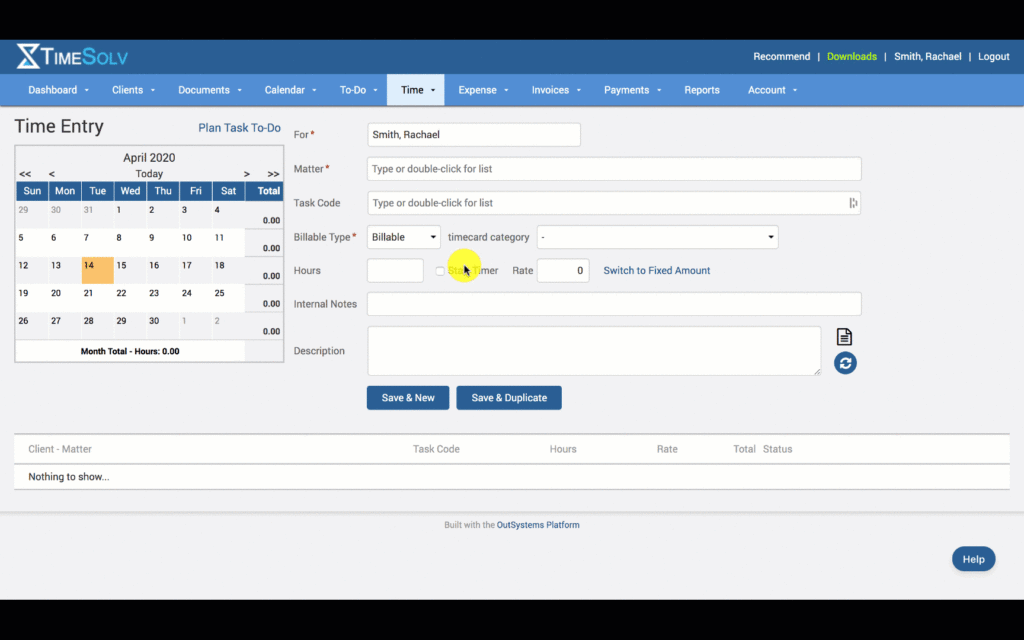This screenshot has width=1024, height=640.
Task: Advance to next month with right arrow
Action: click(x=247, y=174)
